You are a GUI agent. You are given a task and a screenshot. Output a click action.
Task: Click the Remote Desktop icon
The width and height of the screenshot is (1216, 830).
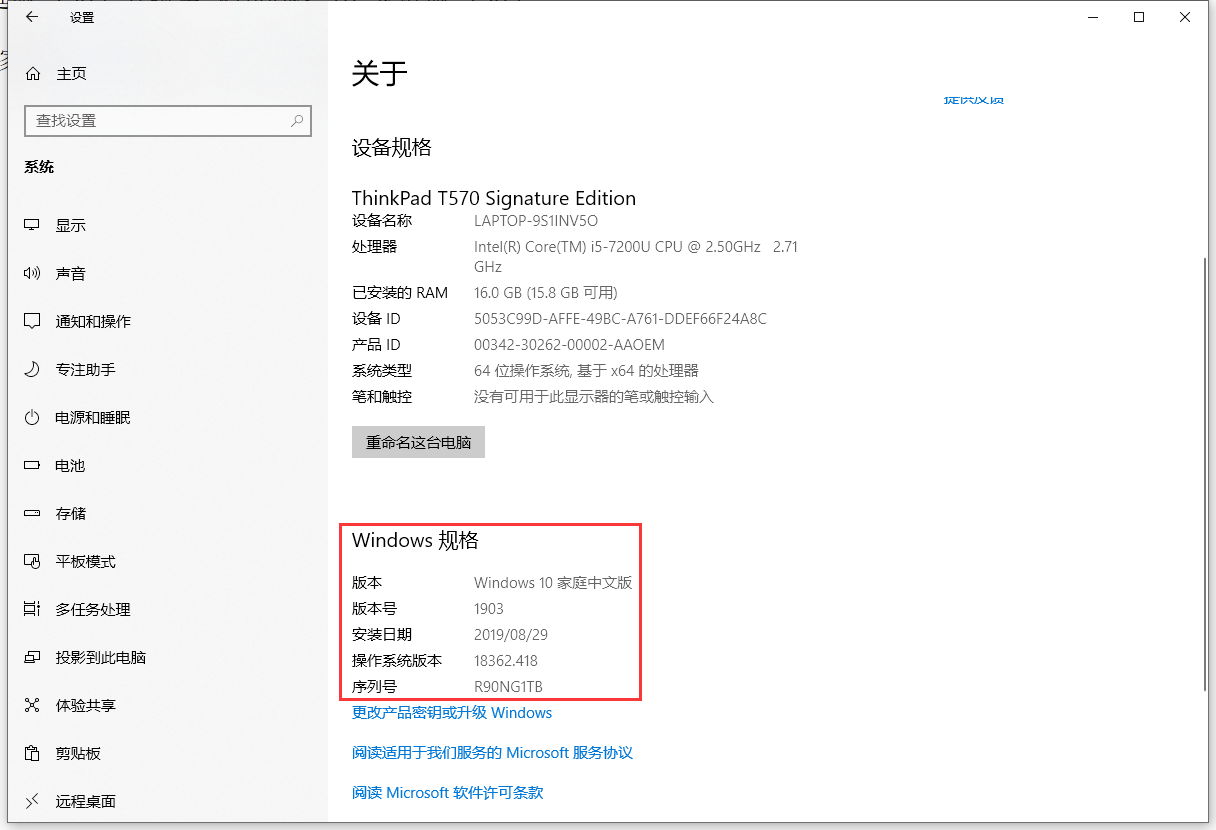[33, 801]
